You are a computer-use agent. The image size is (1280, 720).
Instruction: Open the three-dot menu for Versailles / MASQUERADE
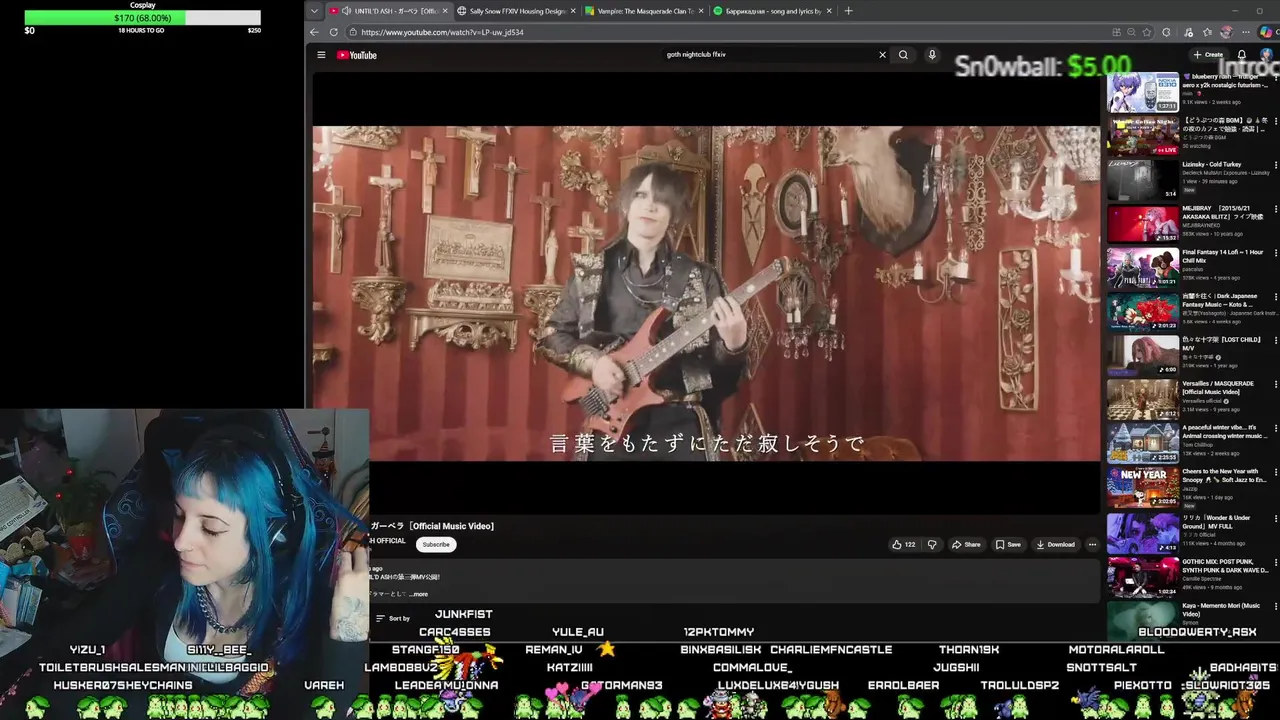click(1275, 385)
